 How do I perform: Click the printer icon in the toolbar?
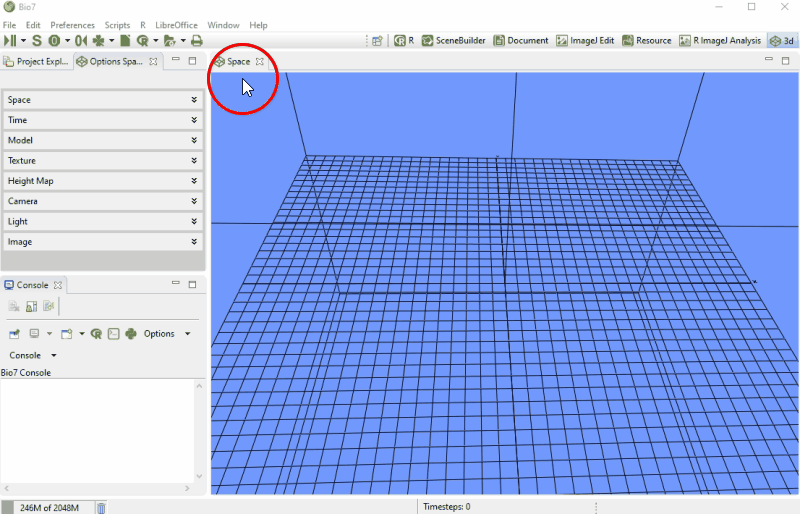coord(197,41)
